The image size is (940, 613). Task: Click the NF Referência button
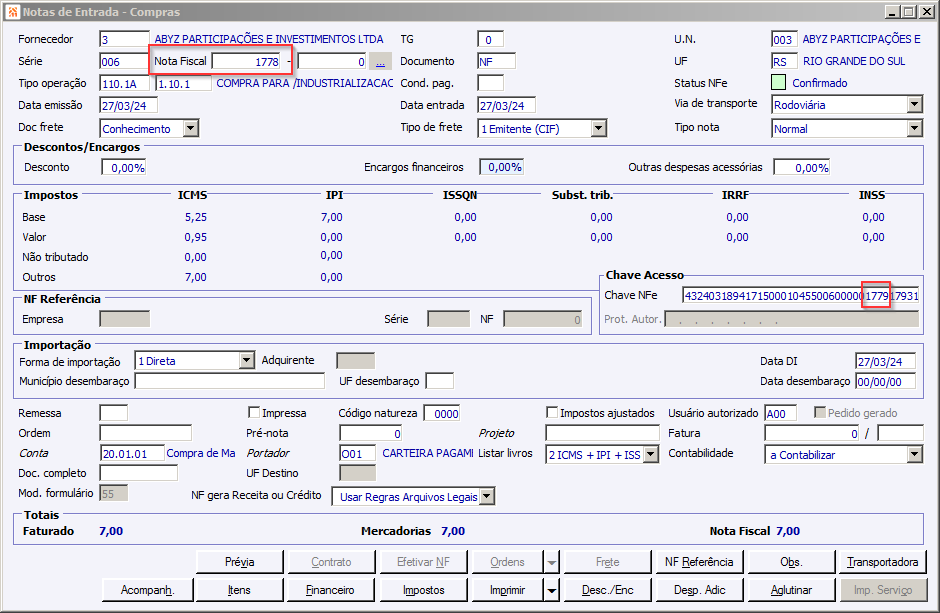point(699,562)
